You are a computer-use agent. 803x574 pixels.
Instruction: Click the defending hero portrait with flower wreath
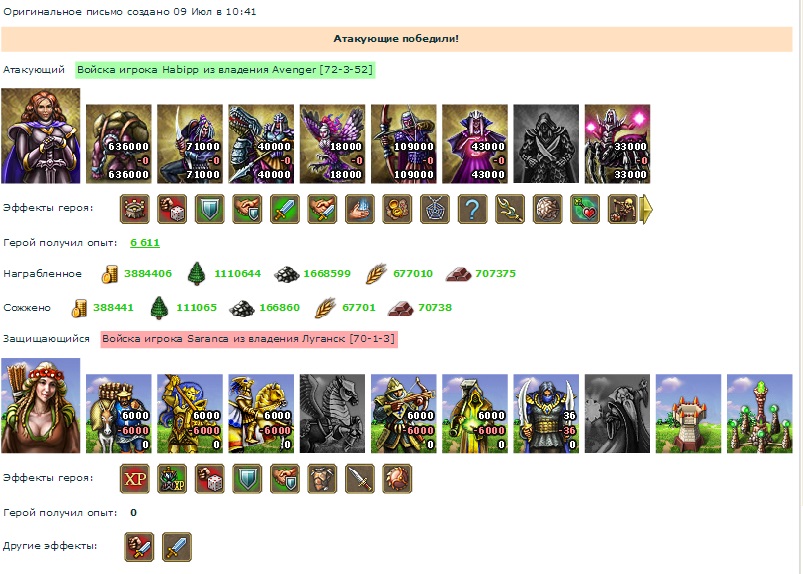(40, 406)
